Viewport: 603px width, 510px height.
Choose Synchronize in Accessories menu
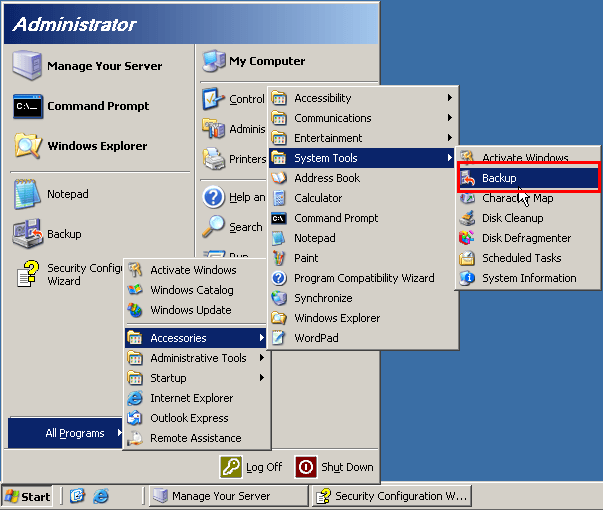tap(363, 298)
